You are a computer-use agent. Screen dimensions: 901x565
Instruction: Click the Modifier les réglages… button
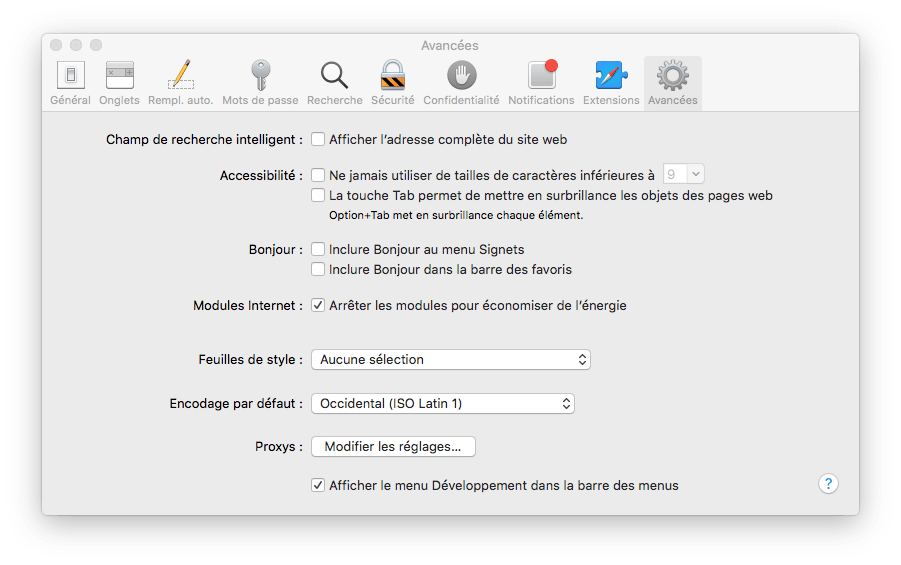click(393, 447)
